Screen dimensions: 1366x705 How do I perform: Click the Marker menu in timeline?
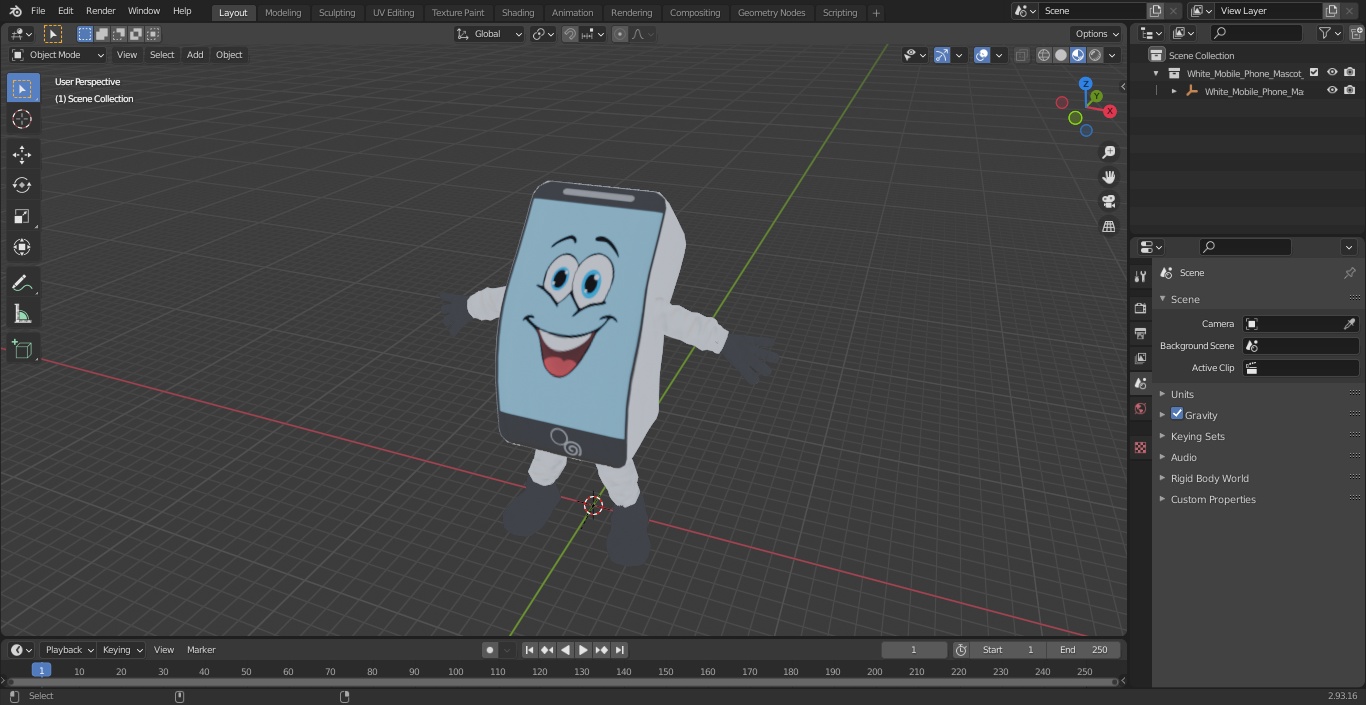201,650
